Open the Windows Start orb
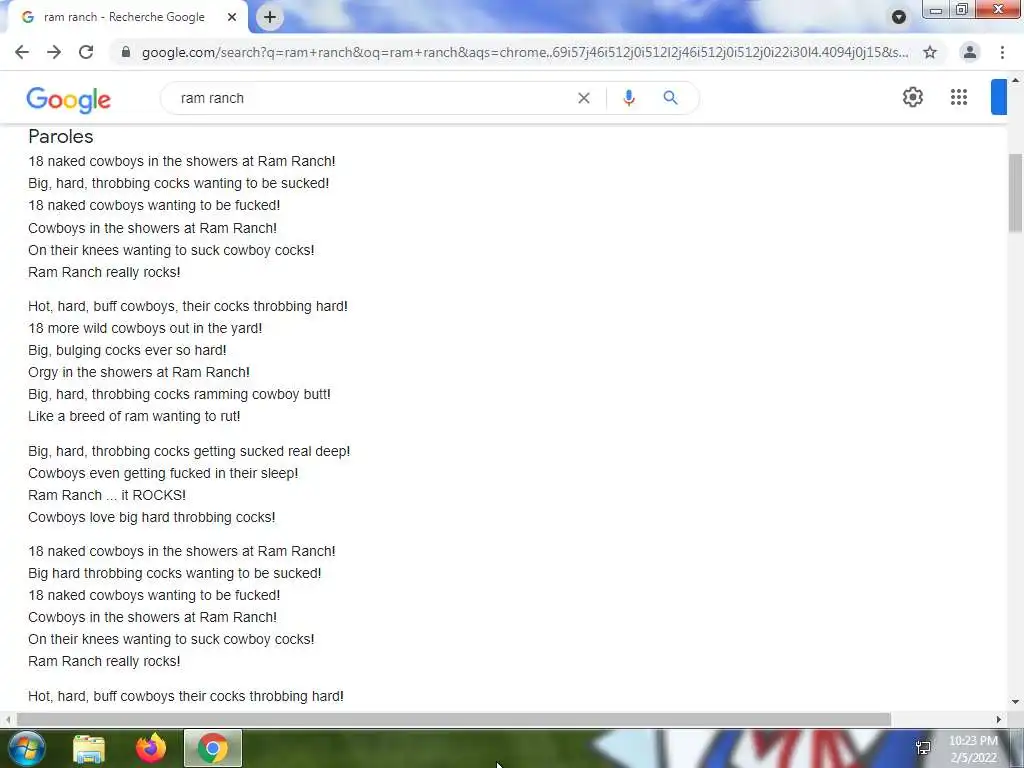 (27, 748)
